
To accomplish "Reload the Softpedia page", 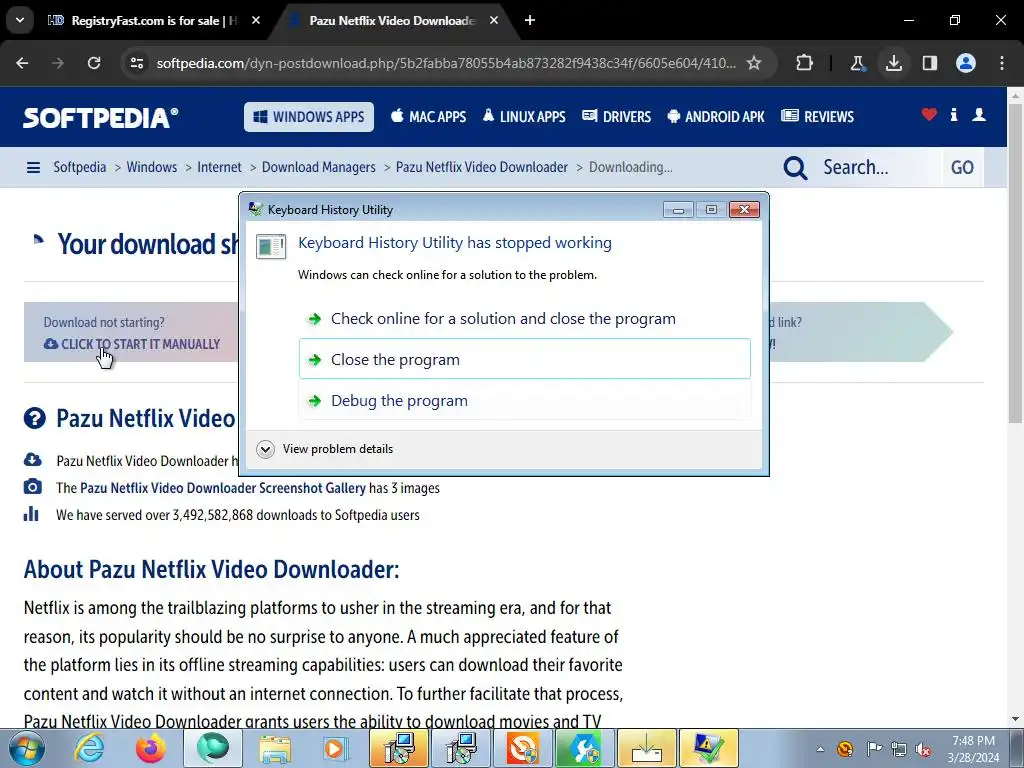I will pos(94,63).
